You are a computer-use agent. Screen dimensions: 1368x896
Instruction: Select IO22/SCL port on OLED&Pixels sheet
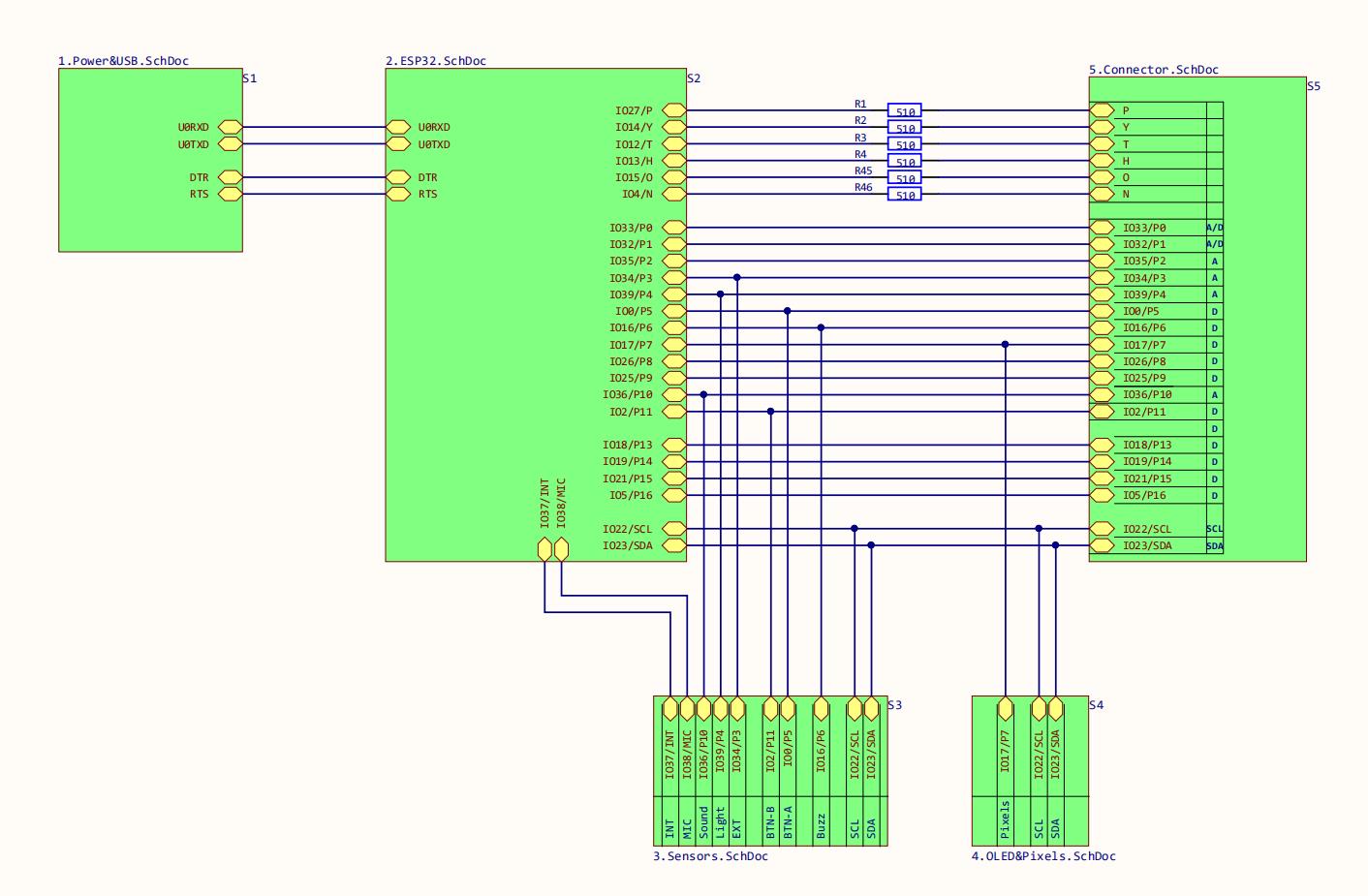(1039, 709)
